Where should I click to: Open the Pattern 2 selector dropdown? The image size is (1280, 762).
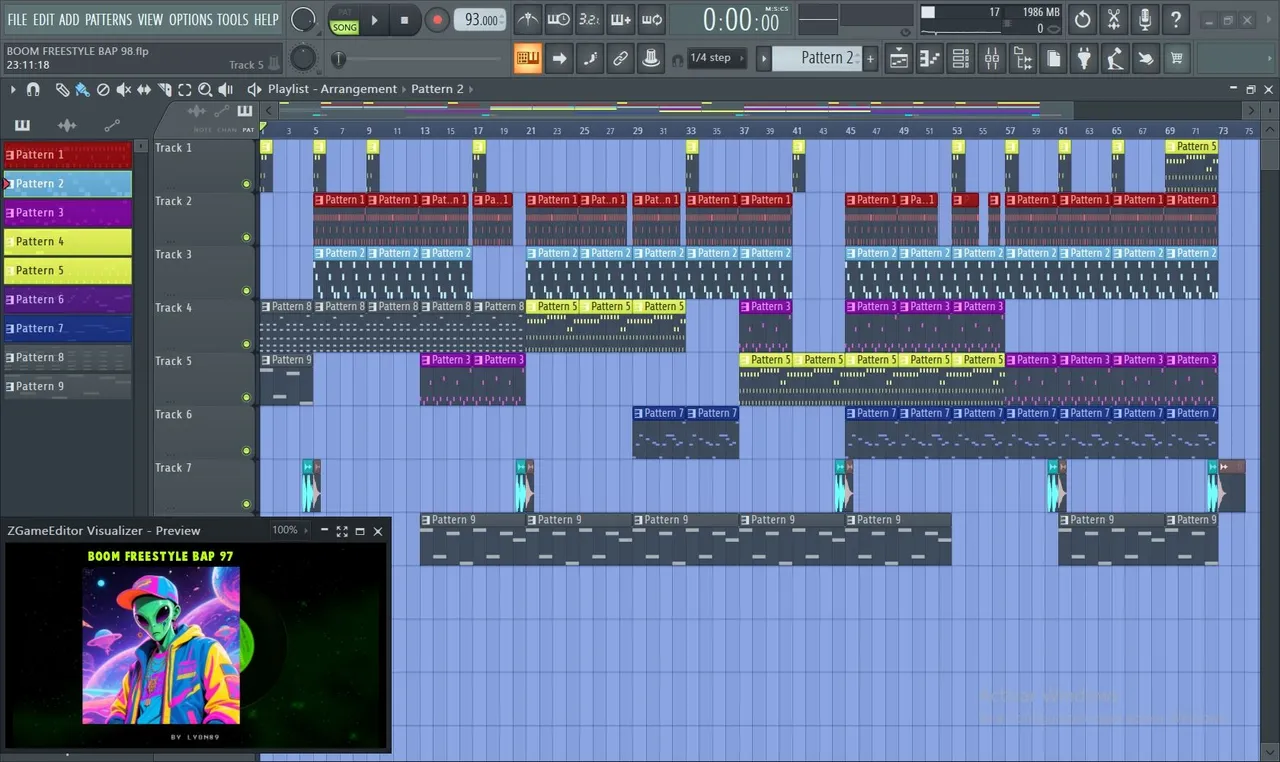[x=815, y=58]
